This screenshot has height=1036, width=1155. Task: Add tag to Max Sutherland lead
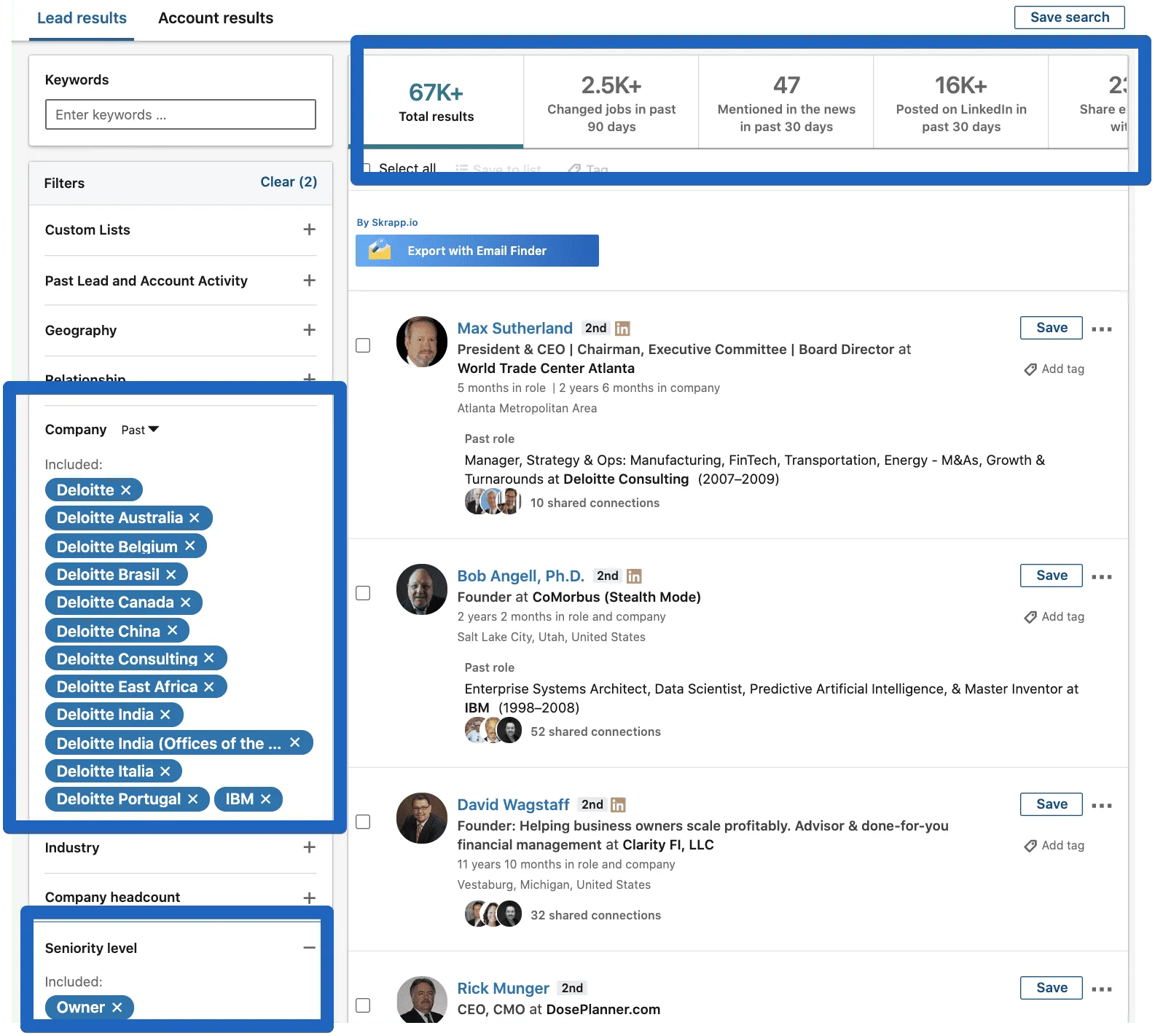(1054, 369)
